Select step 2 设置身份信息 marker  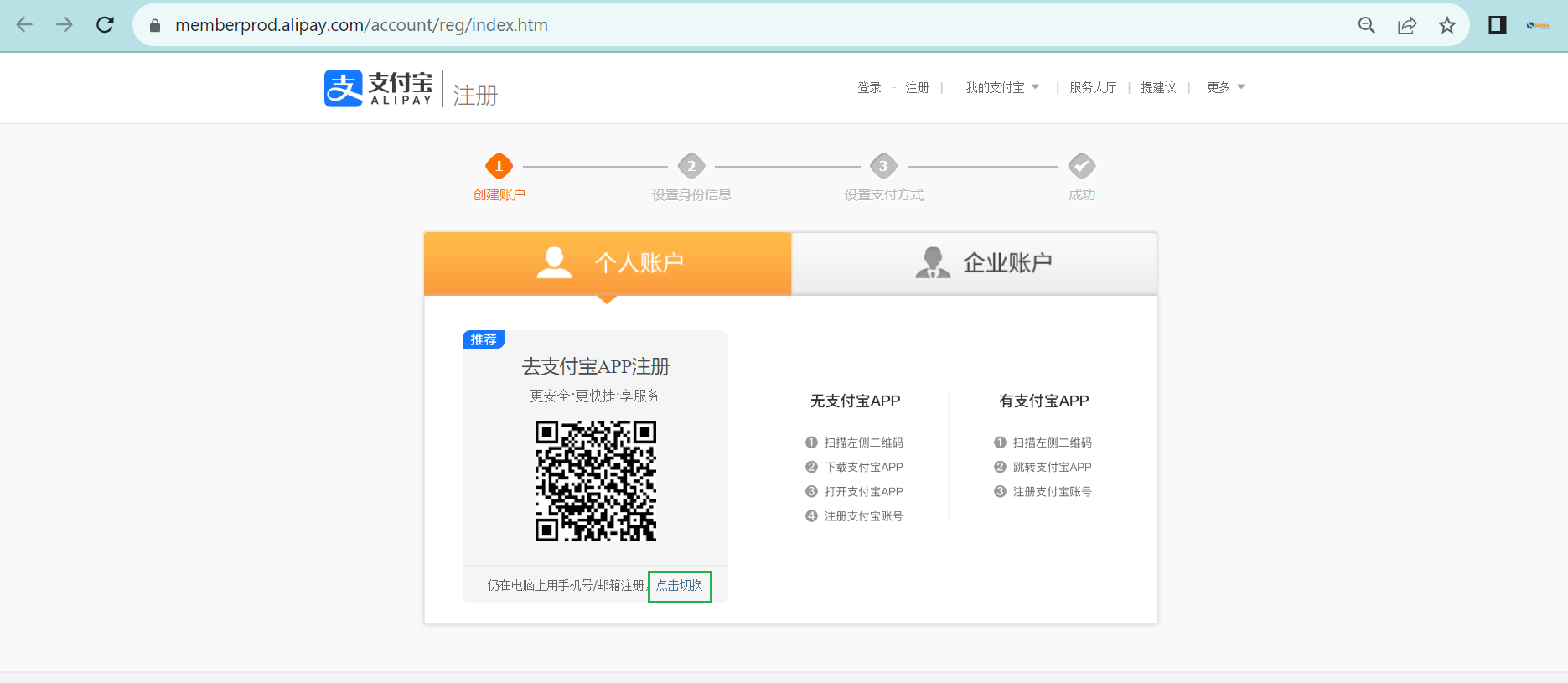pos(691,166)
